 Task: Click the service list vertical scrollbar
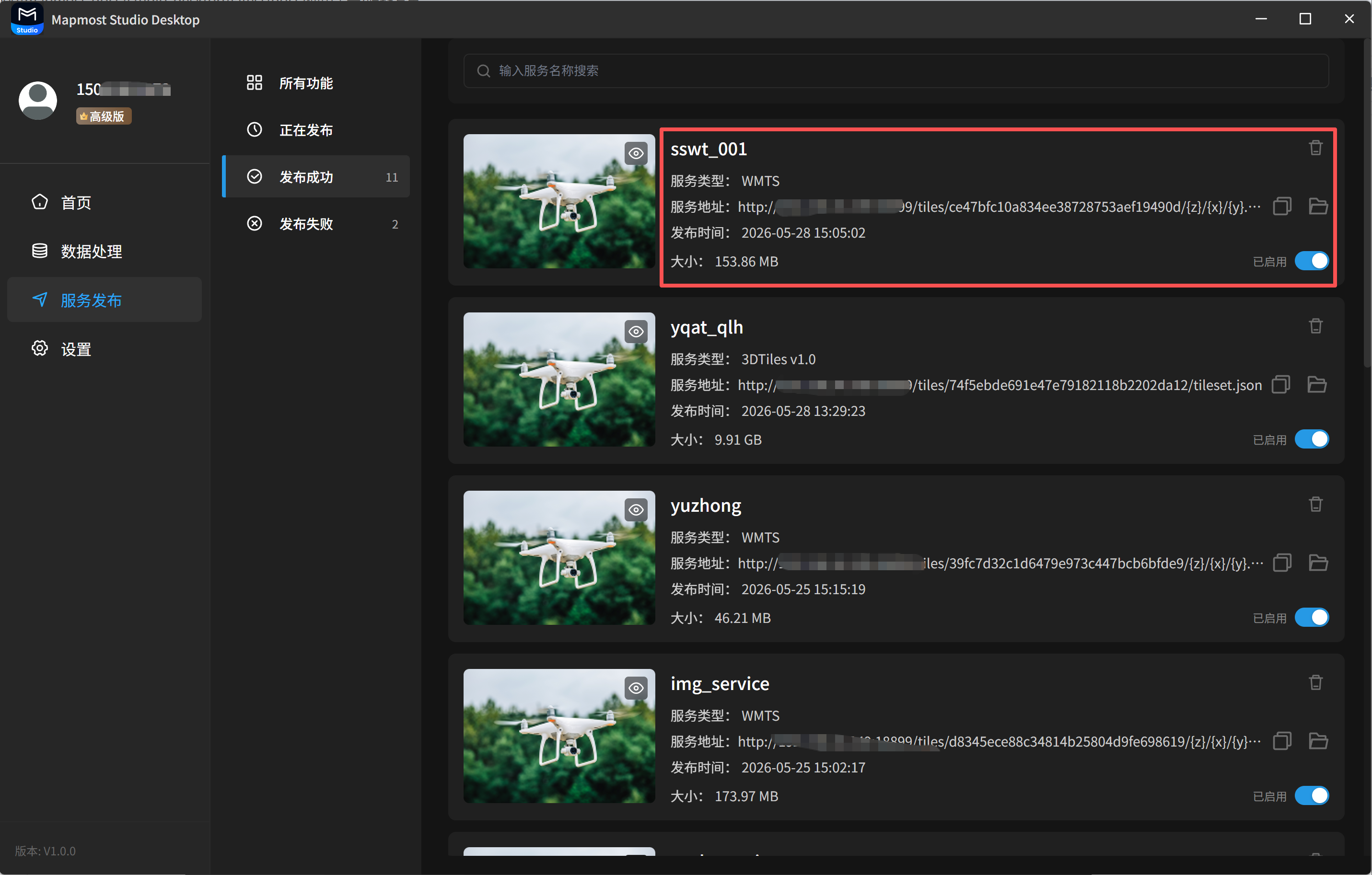tap(1367, 202)
